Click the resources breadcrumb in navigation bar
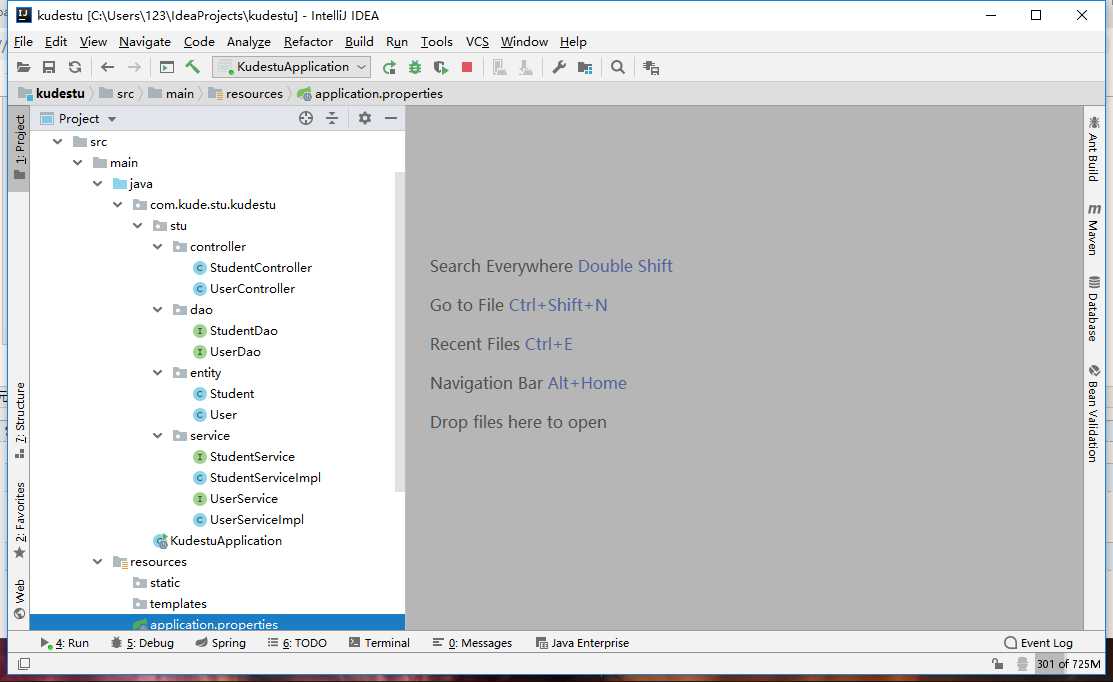This screenshot has width=1113, height=682. (246, 94)
